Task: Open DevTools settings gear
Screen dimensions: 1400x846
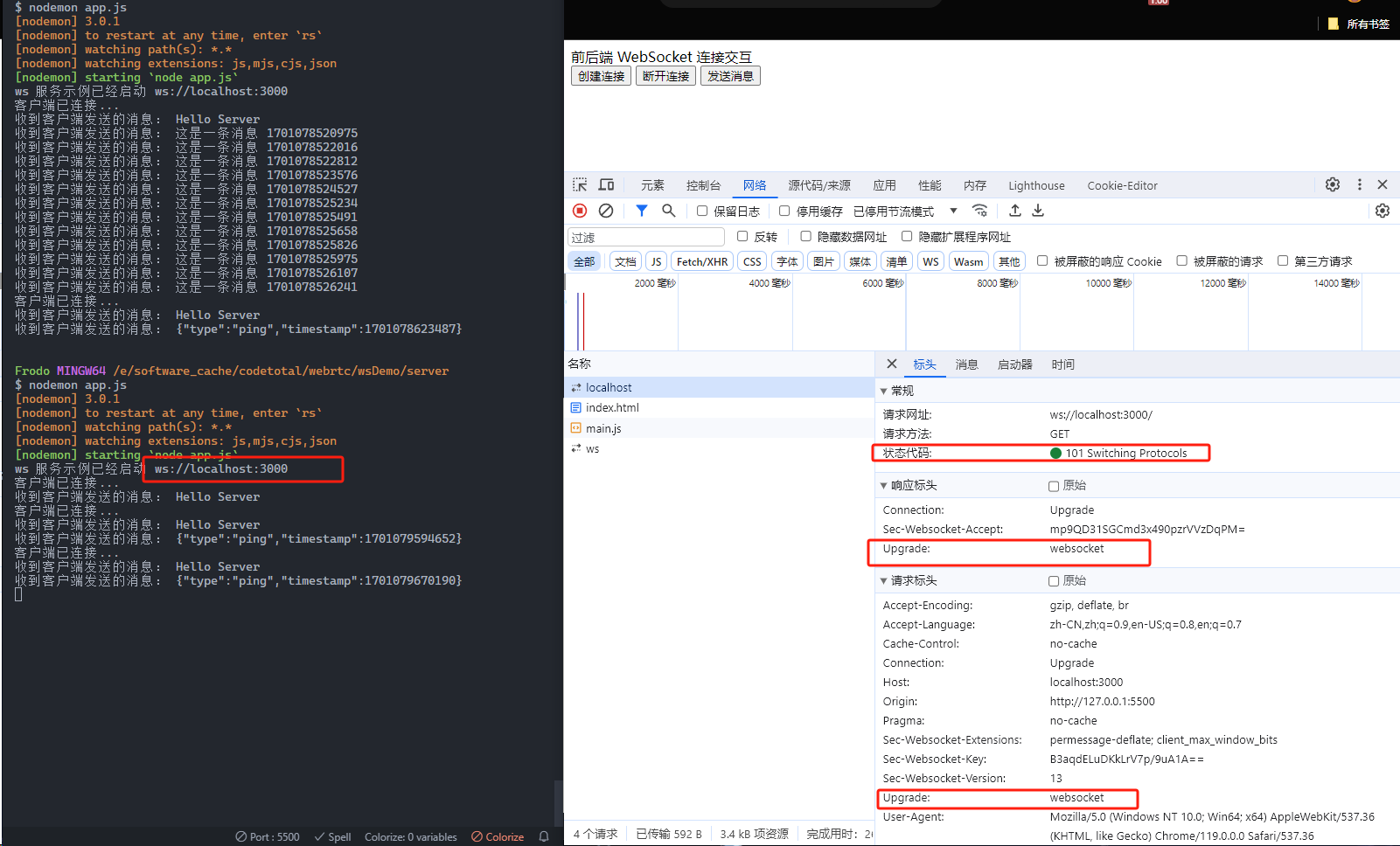Action: (1333, 184)
